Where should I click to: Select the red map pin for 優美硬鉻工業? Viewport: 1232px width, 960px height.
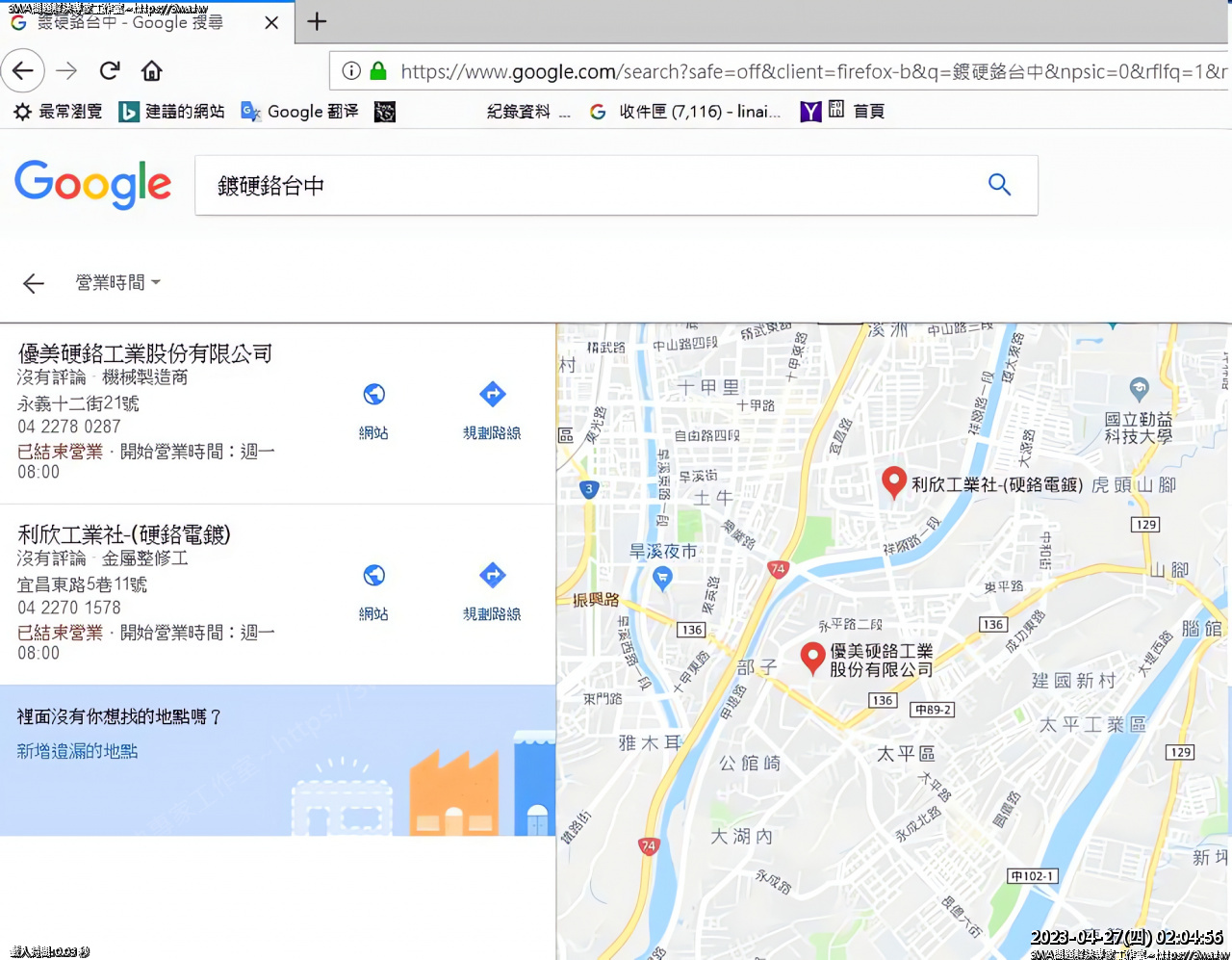pyautogui.click(x=812, y=657)
